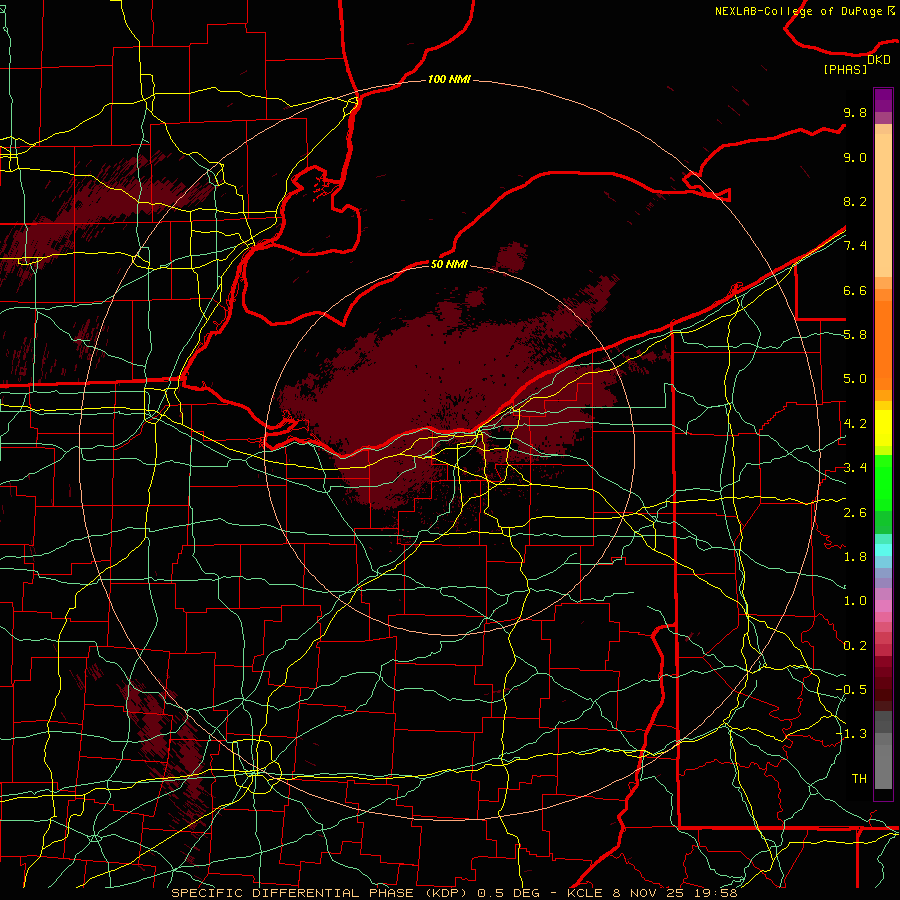Click the -0.5 value on the color scale
900x900 pixels.
[851, 690]
